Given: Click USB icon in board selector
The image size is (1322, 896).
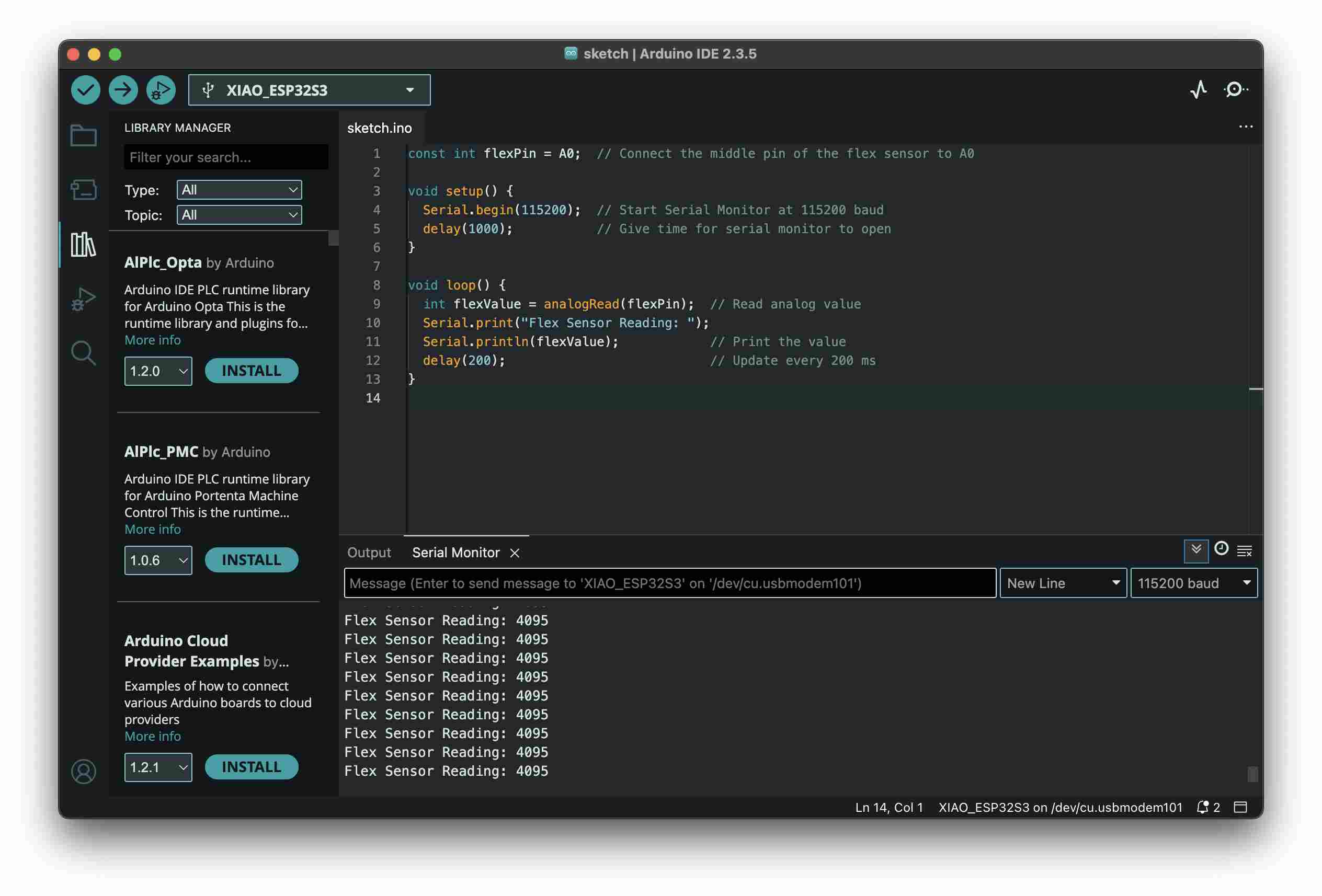Looking at the screenshot, I should [x=208, y=90].
